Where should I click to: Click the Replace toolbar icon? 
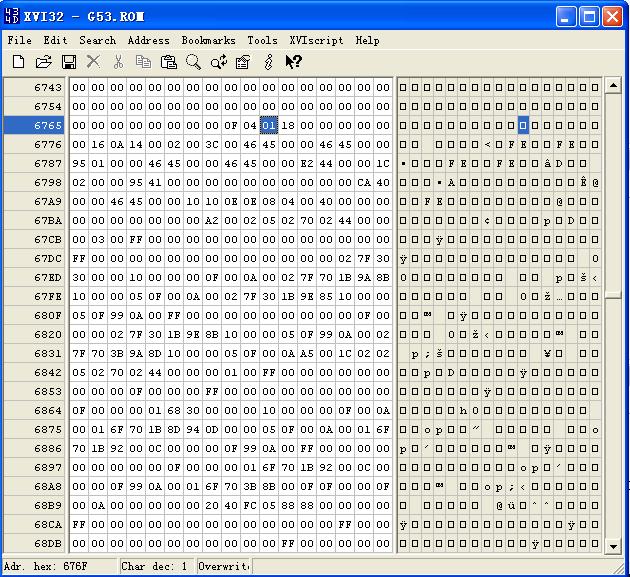click(x=219, y=62)
